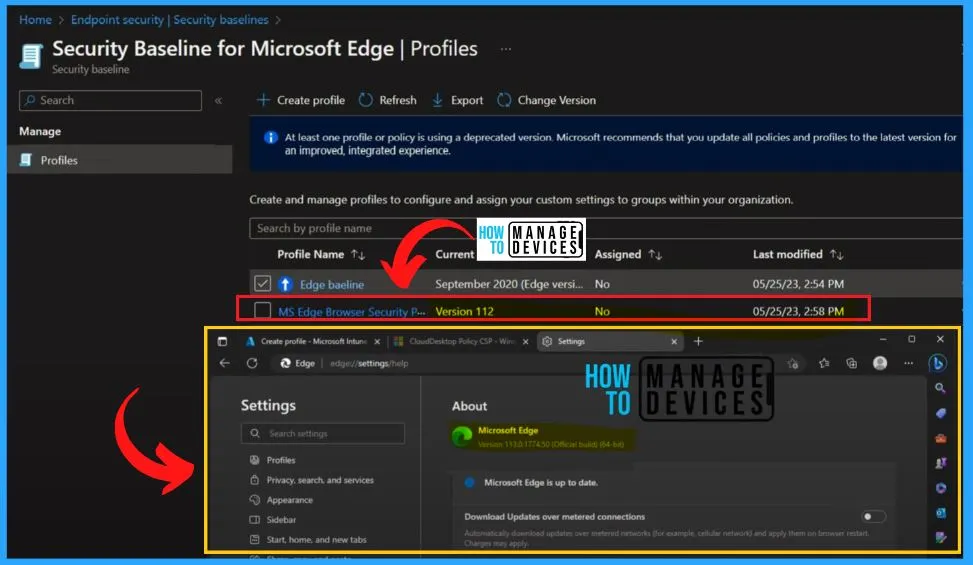
Task: Open the Edge sidebar Tools briefcase icon
Action: tap(941, 438)
